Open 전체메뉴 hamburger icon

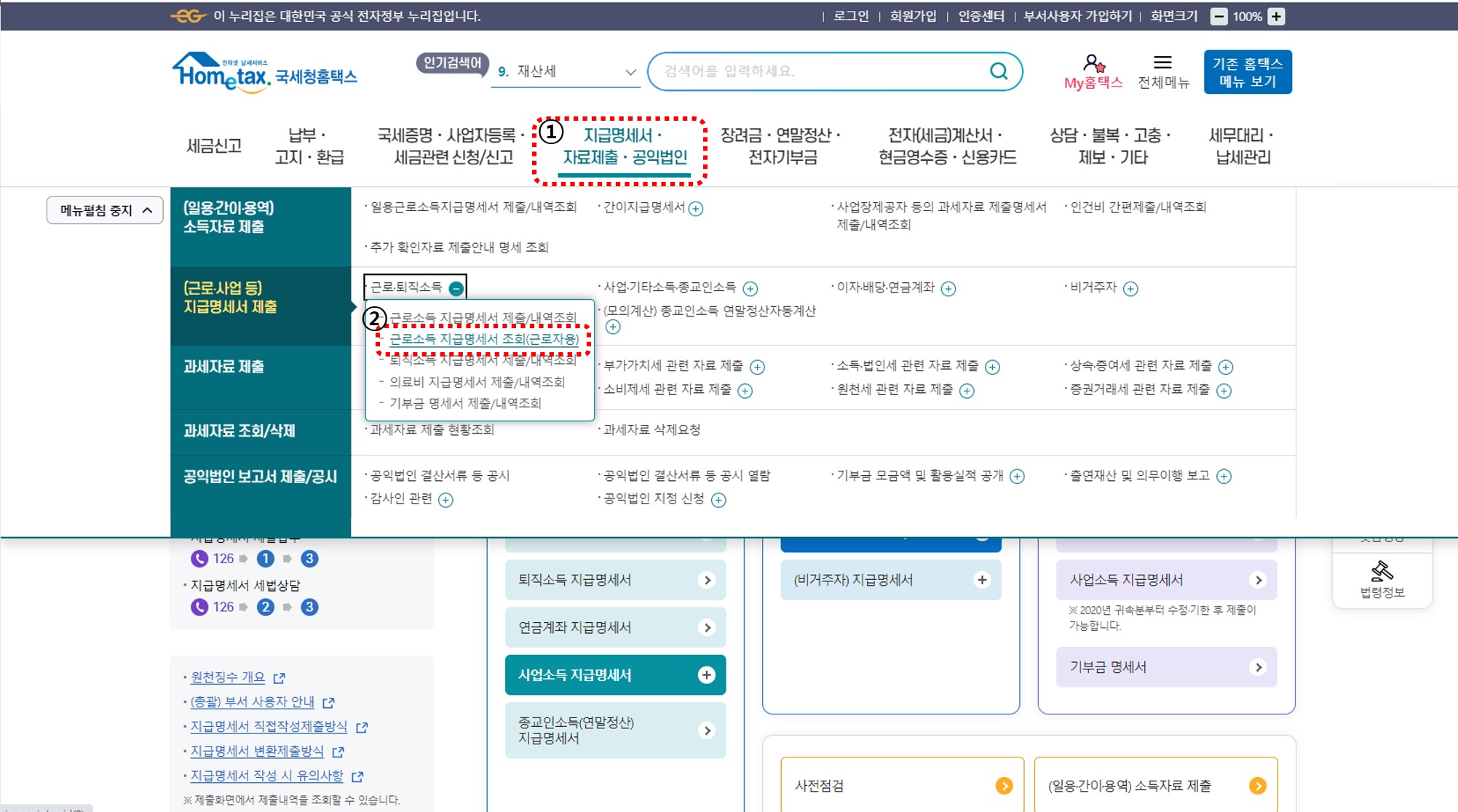click(x=1162, y=63)
